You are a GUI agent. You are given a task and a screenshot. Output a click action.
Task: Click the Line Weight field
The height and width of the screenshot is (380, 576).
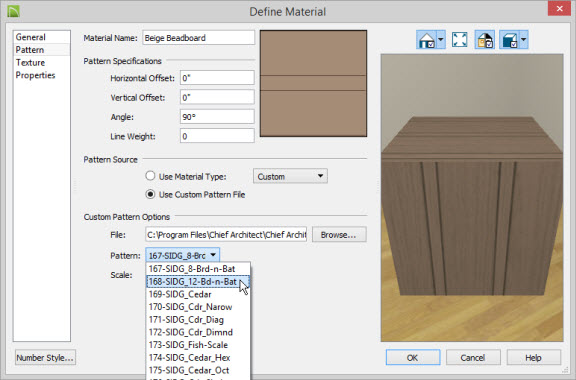point(217,136)
